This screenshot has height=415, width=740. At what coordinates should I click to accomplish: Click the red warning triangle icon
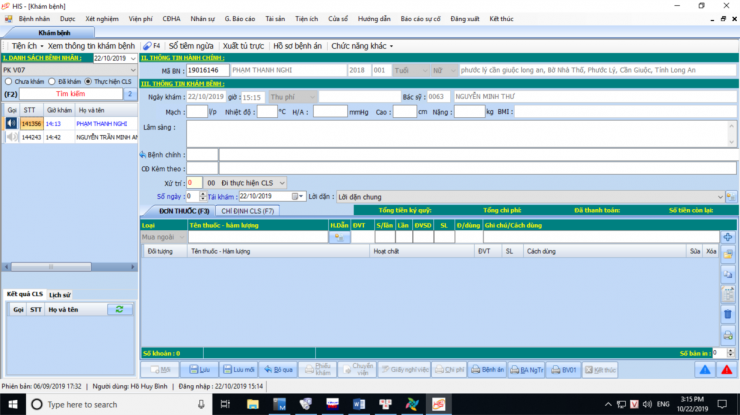728,370
